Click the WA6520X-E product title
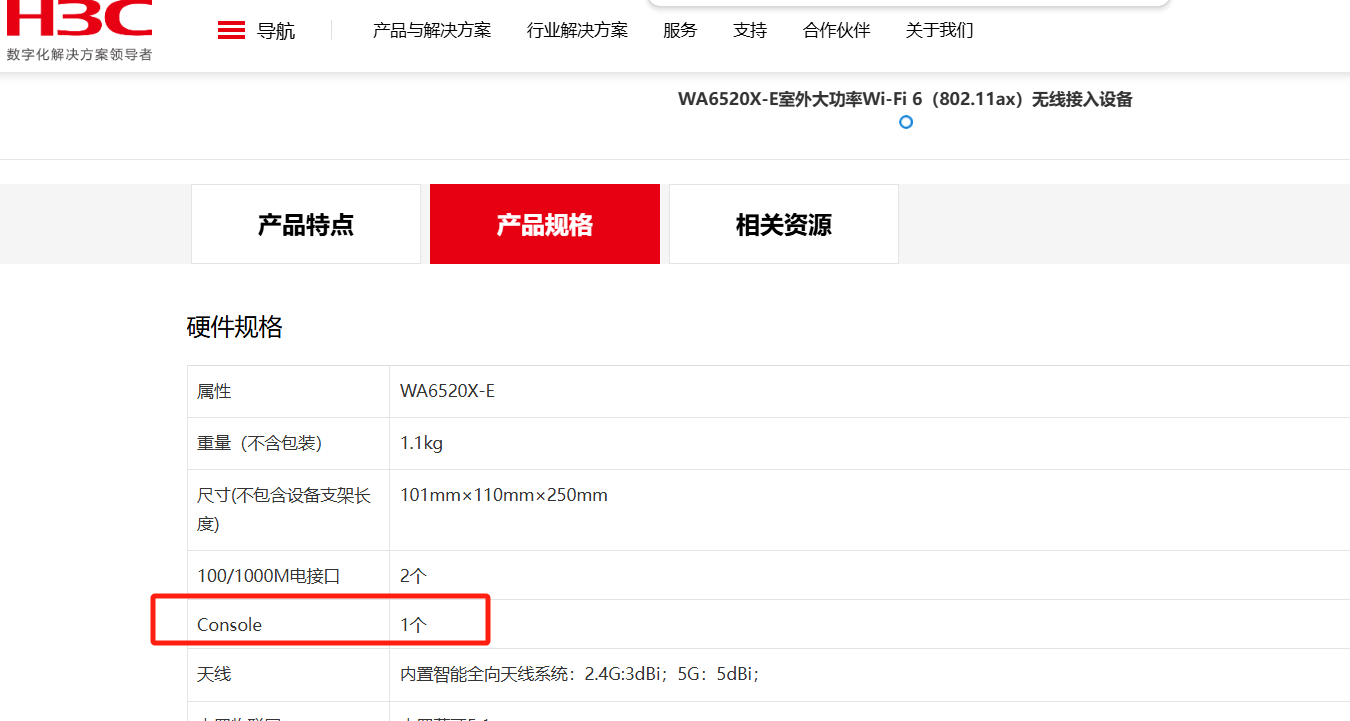Viewport: 1350px width, 721px height. click(x=905, y=99)
